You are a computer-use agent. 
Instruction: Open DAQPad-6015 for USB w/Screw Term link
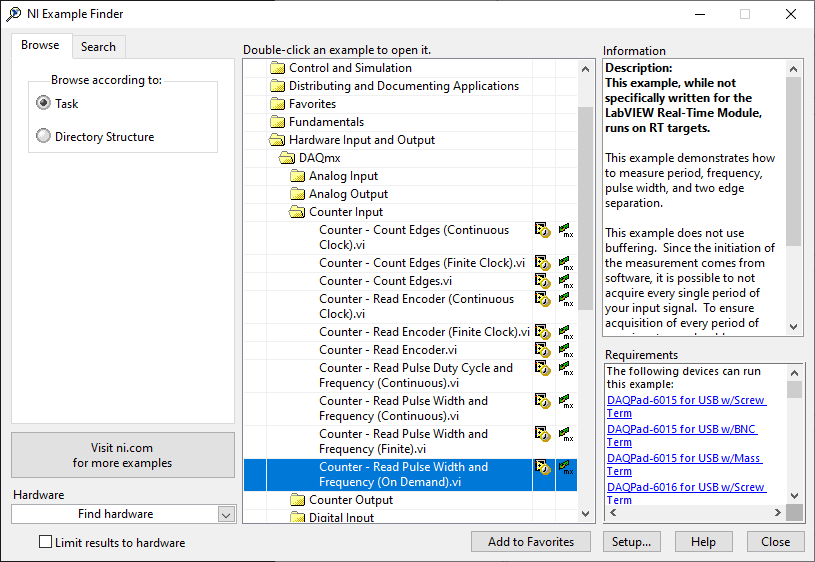[x=686, y=407]
